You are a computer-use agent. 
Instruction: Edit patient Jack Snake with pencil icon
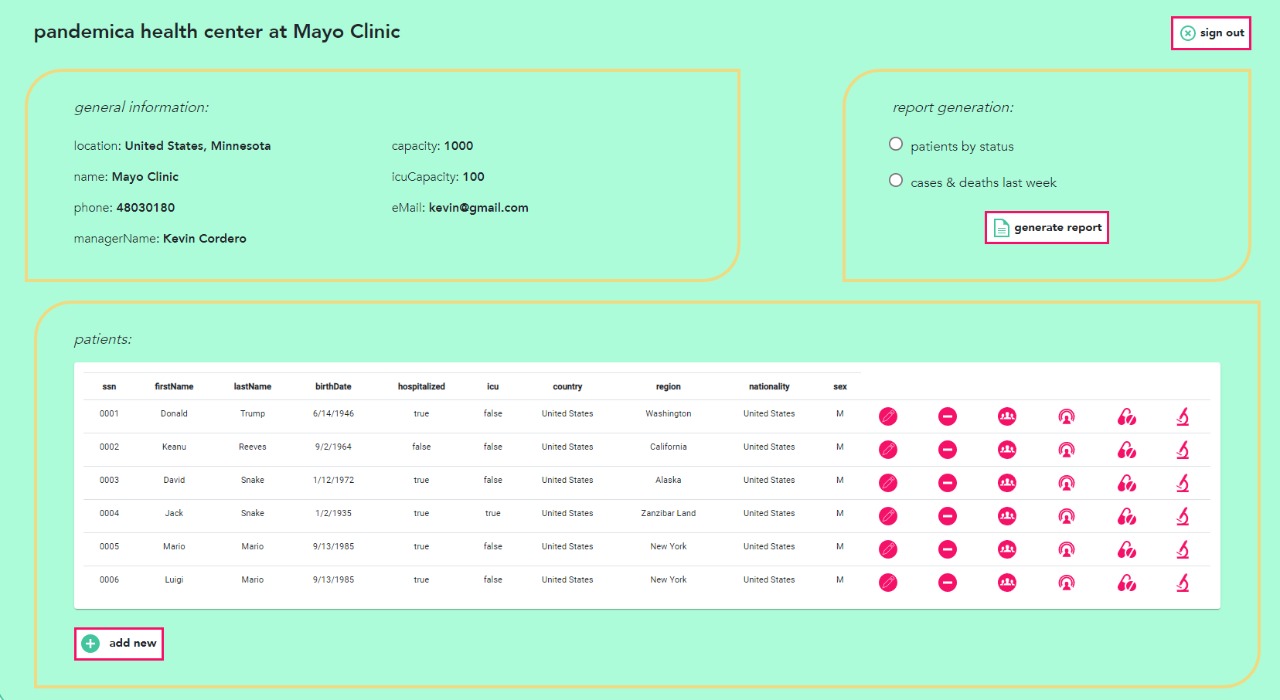888,516
